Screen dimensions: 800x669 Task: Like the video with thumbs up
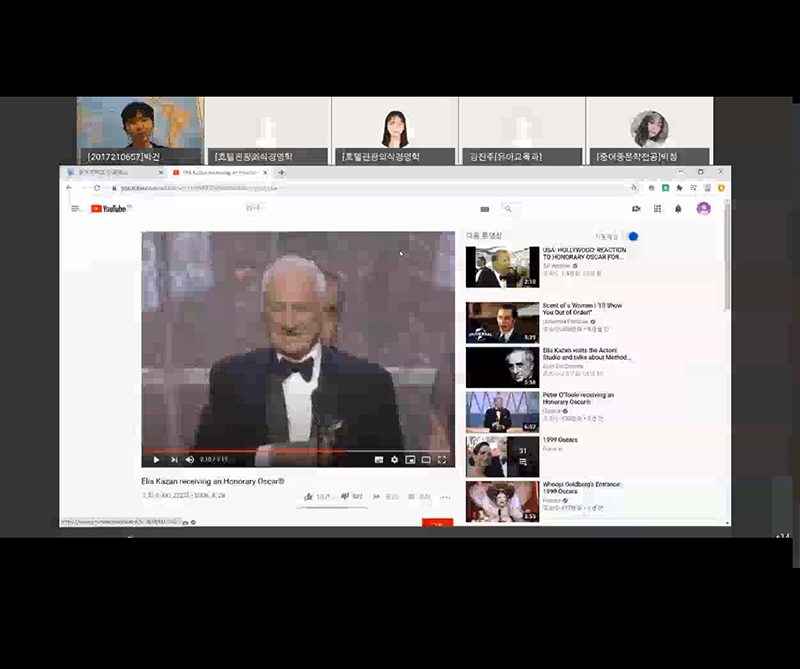tap(308, 497)
